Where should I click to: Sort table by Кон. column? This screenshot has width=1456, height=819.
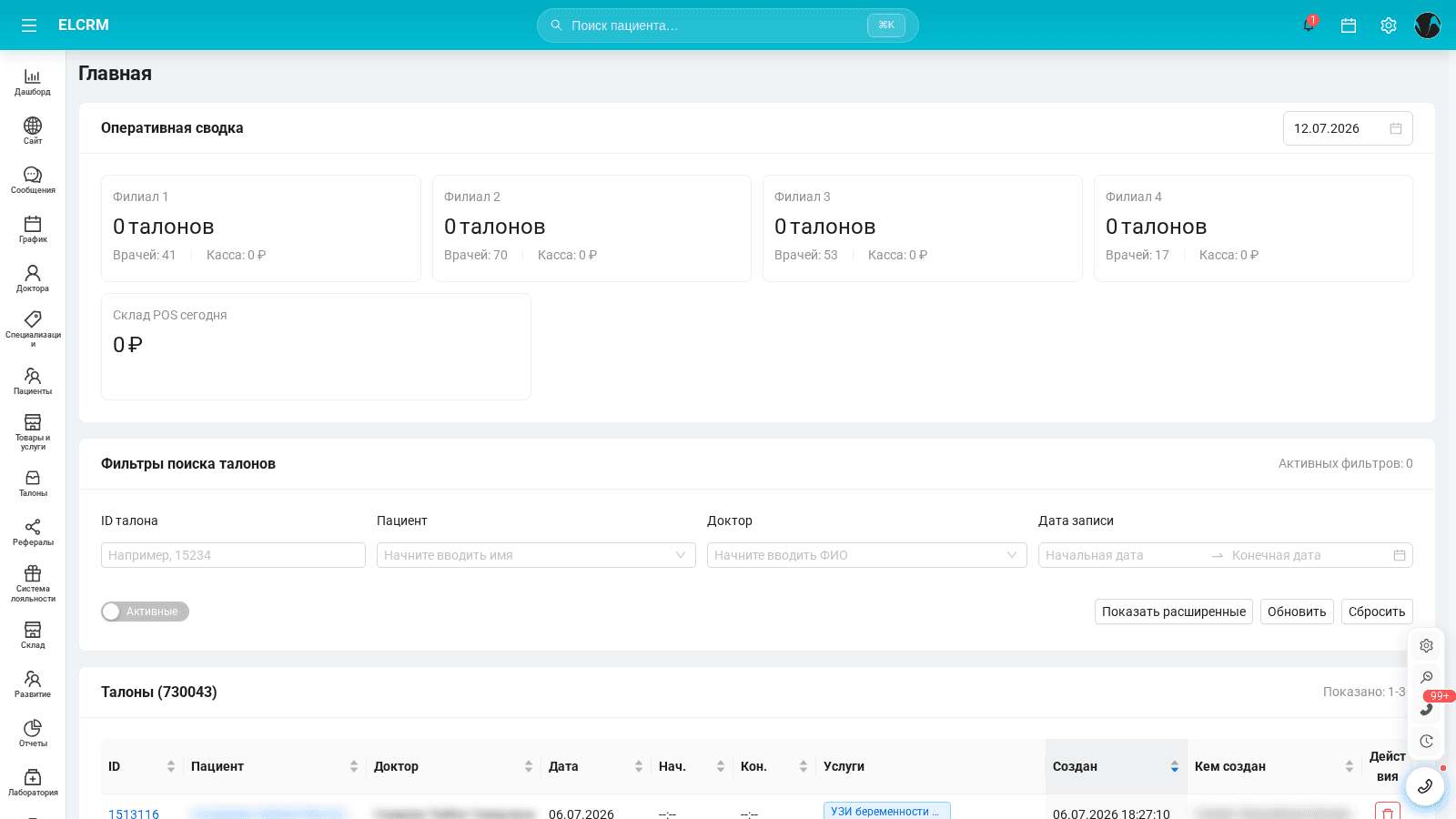(x=774, y=766)
